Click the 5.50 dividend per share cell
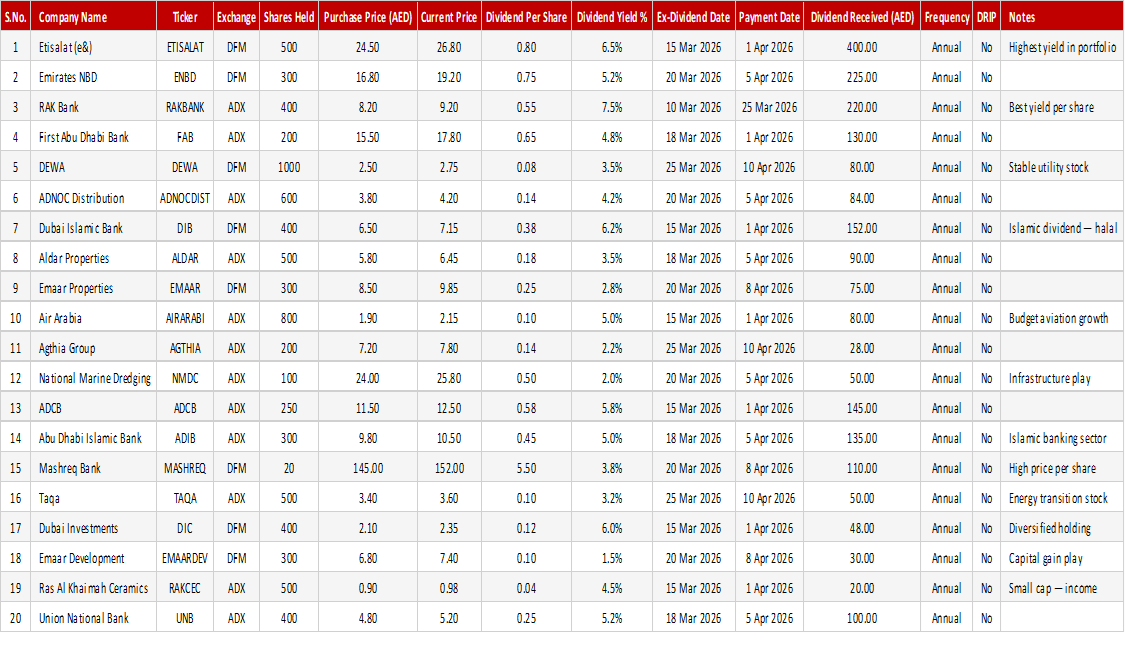The height and width of the screenshot is (661, 1125). click(x=526, y=468)
